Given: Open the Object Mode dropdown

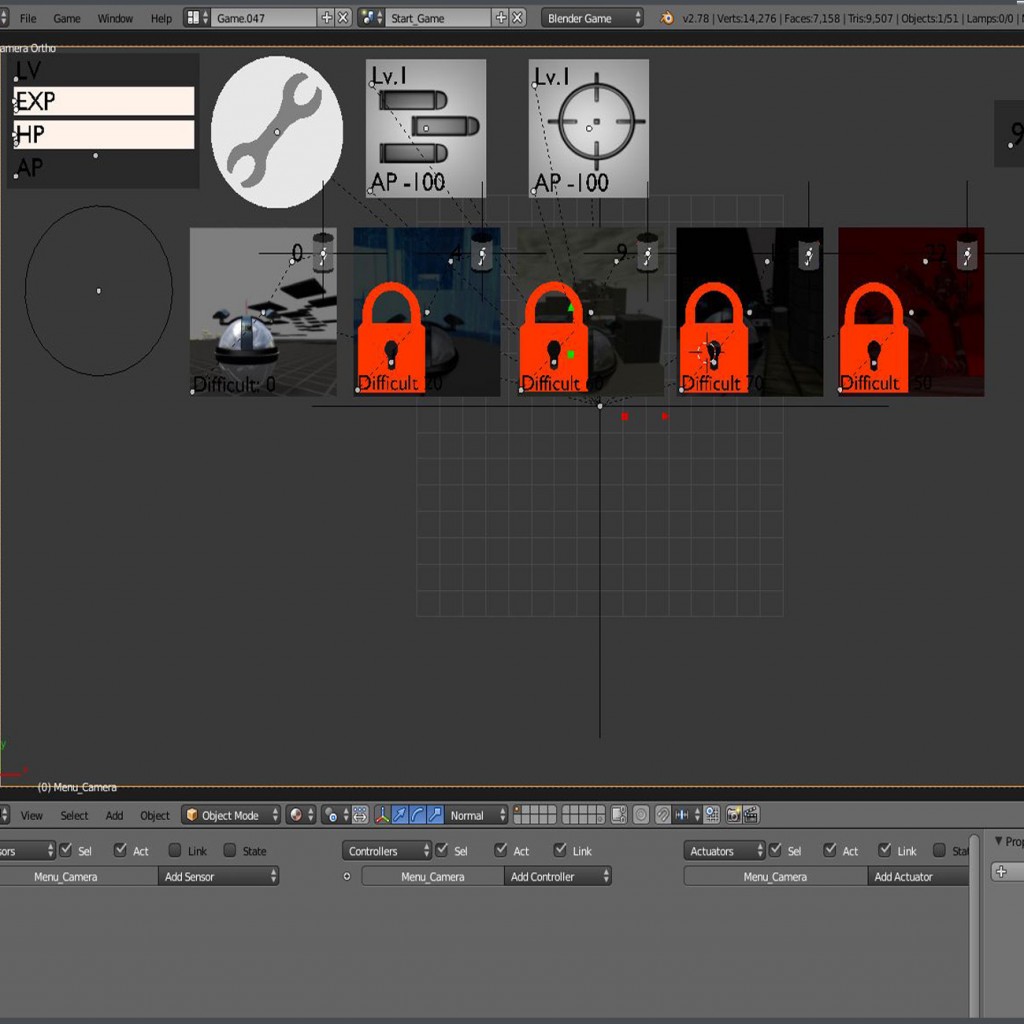Looking at the screenshot, I should tap(231, 815).
